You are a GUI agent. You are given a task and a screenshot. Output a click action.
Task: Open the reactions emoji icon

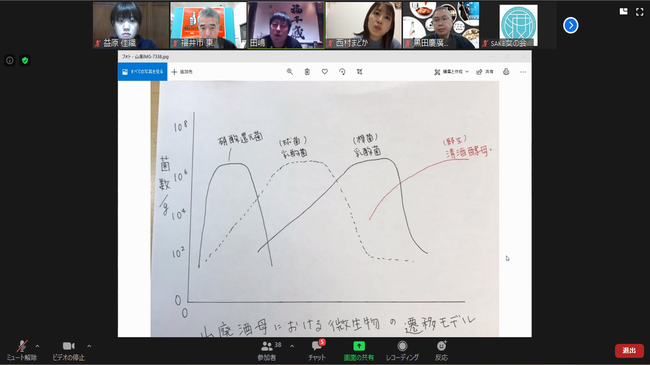(441, 346)
